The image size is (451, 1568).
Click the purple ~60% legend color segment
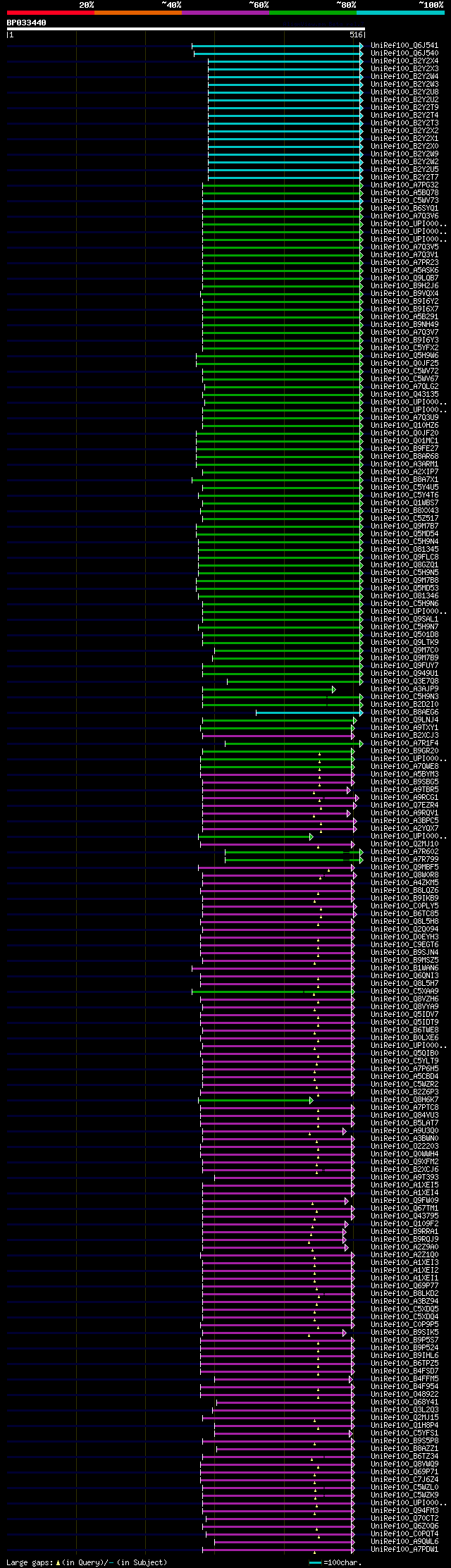[225, 13]
